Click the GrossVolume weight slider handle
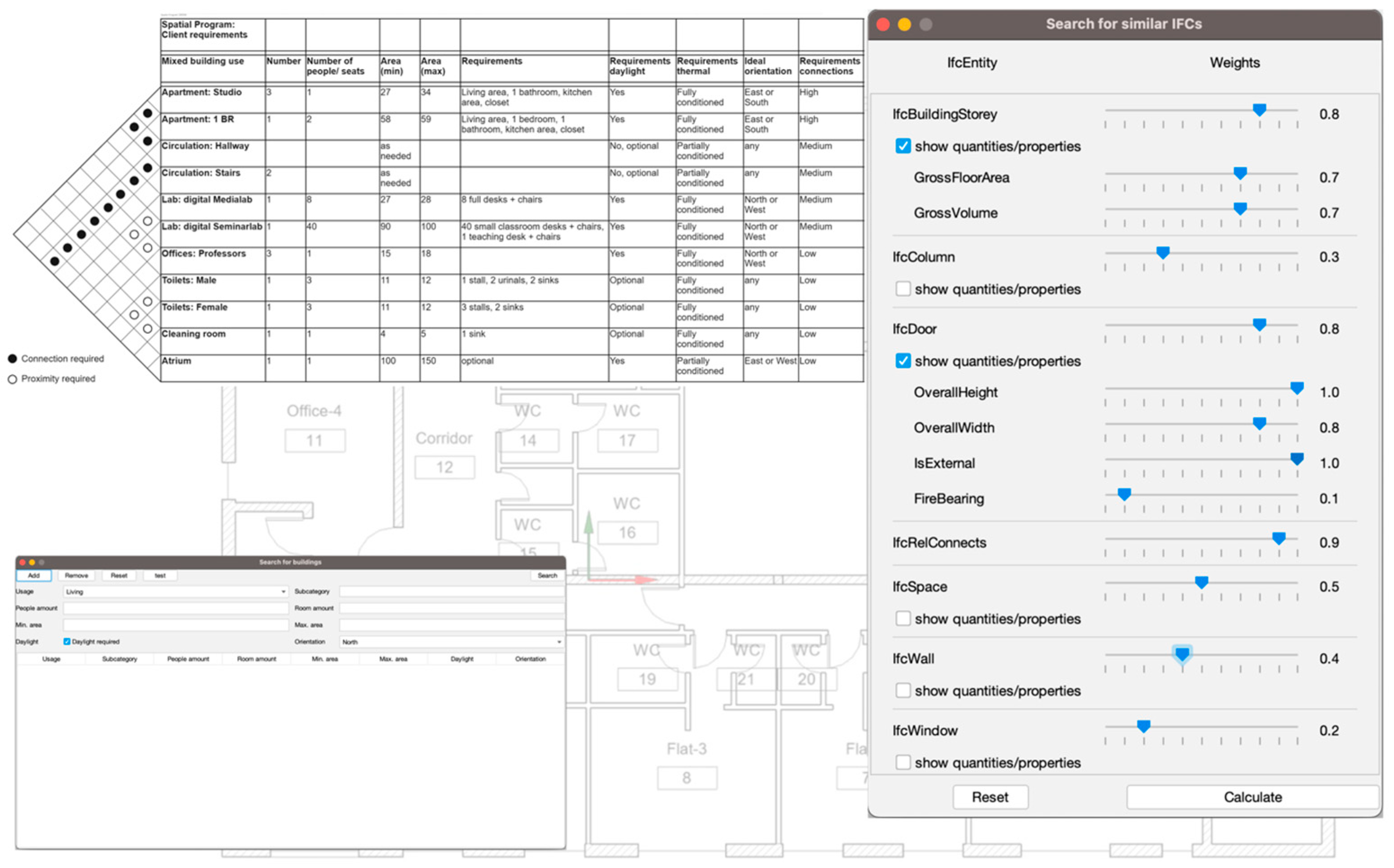Viewport: 1394px width, 868px height. (x=1240, y=209)
